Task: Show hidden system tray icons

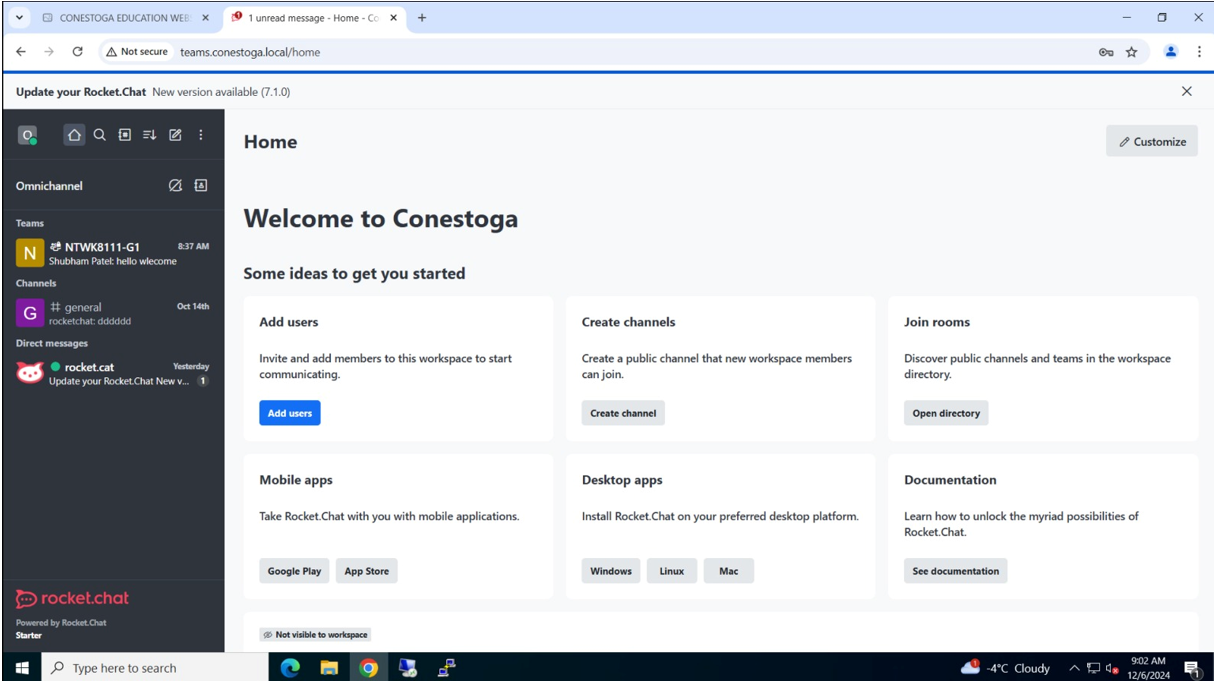Action: (x=1074, y=668)
